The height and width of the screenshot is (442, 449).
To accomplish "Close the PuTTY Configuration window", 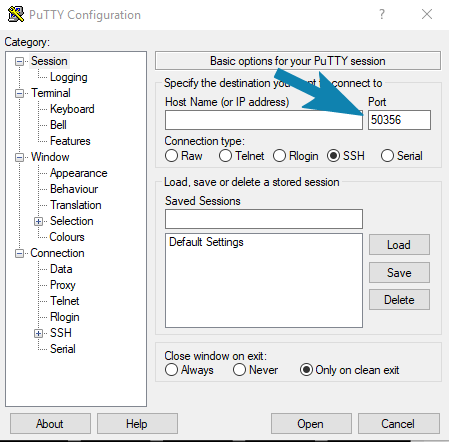I will [x=427, y=14].
